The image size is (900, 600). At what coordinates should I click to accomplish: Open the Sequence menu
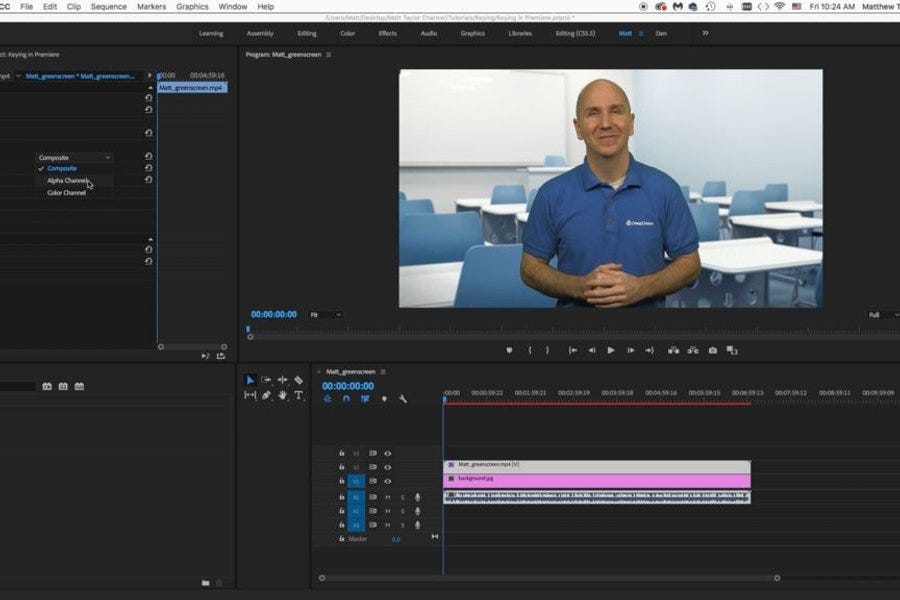[108, 6]
